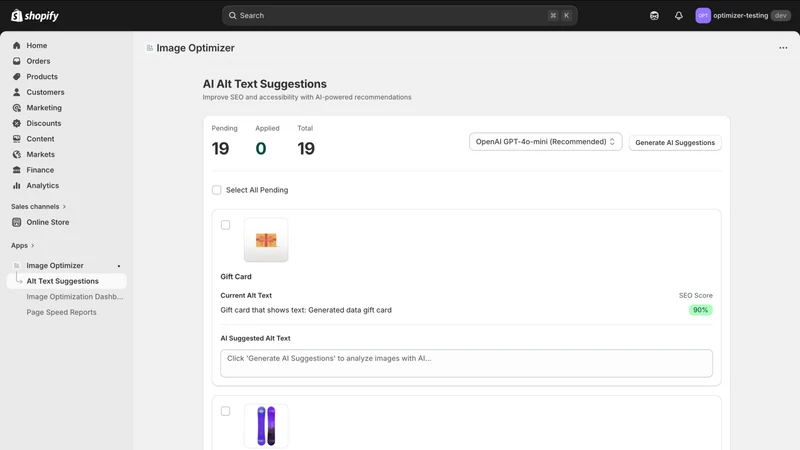The height and width of the screenshot is (450, 800).
Task: Click the 'Gift Card' product title
Action: click(236, 277)
